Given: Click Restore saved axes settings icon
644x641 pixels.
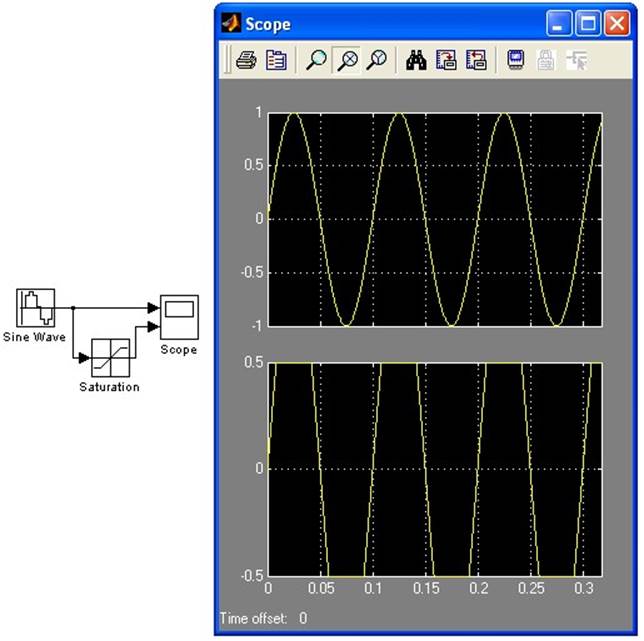Looking at the screenshot, I should [476, 60].
